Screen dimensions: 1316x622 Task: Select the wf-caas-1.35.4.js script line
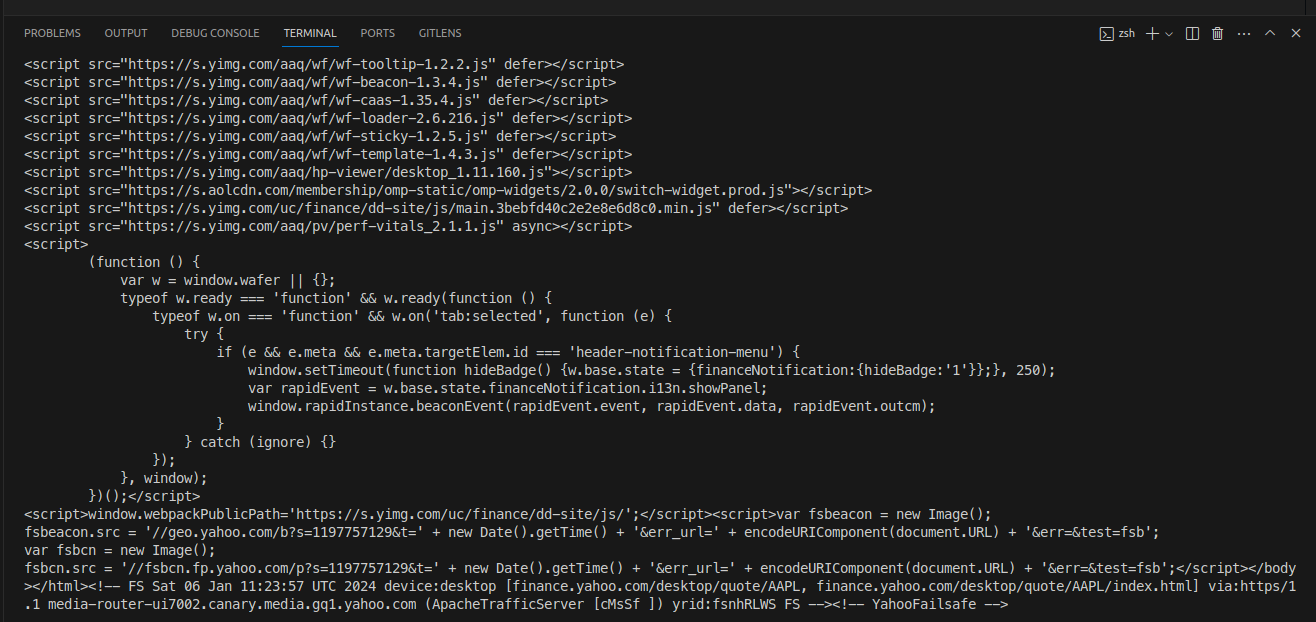coord(316,100)
